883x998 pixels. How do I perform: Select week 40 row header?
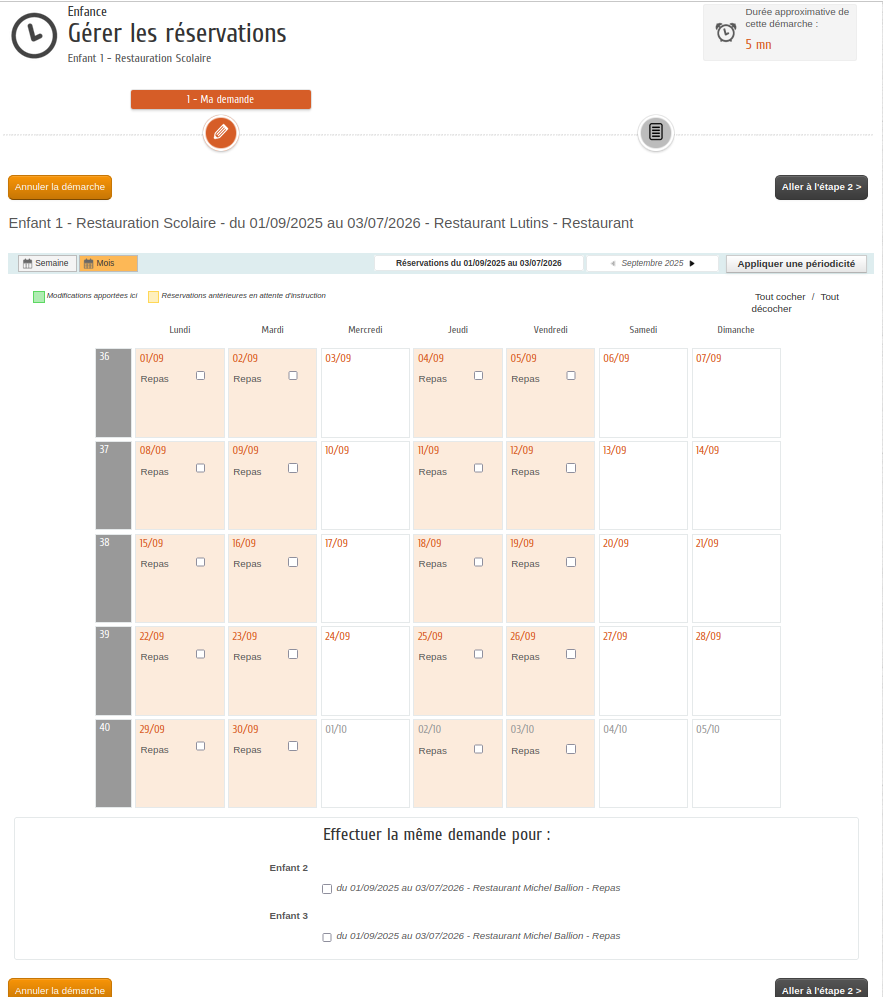tap(113, 764)
